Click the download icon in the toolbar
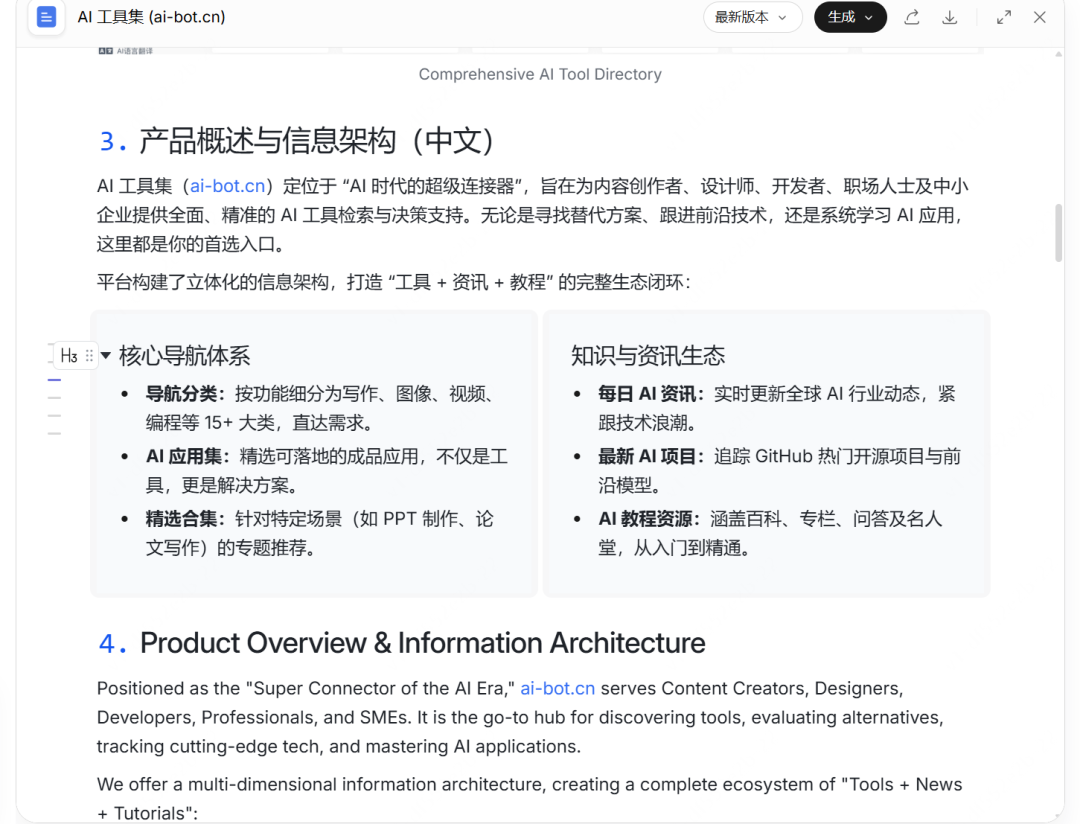The image size is (1080, 824). [949, 17]
